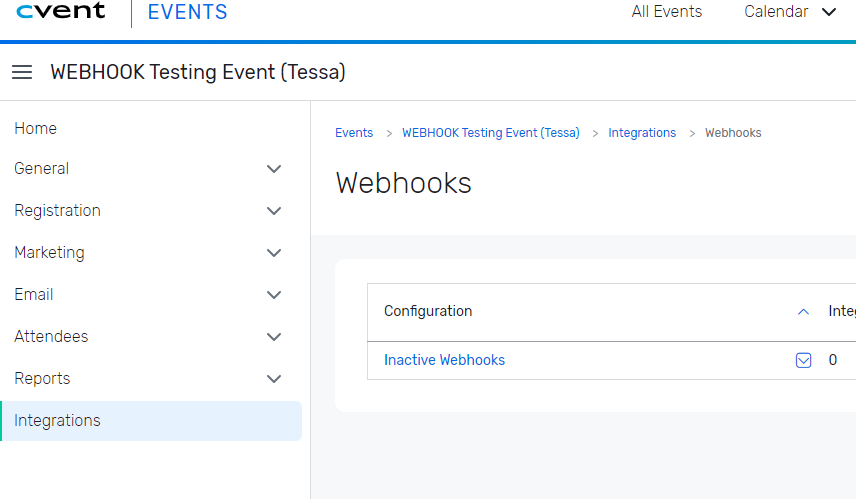Click the WEBHOOK Testing Event (Tessa) title

pos(198,72)
